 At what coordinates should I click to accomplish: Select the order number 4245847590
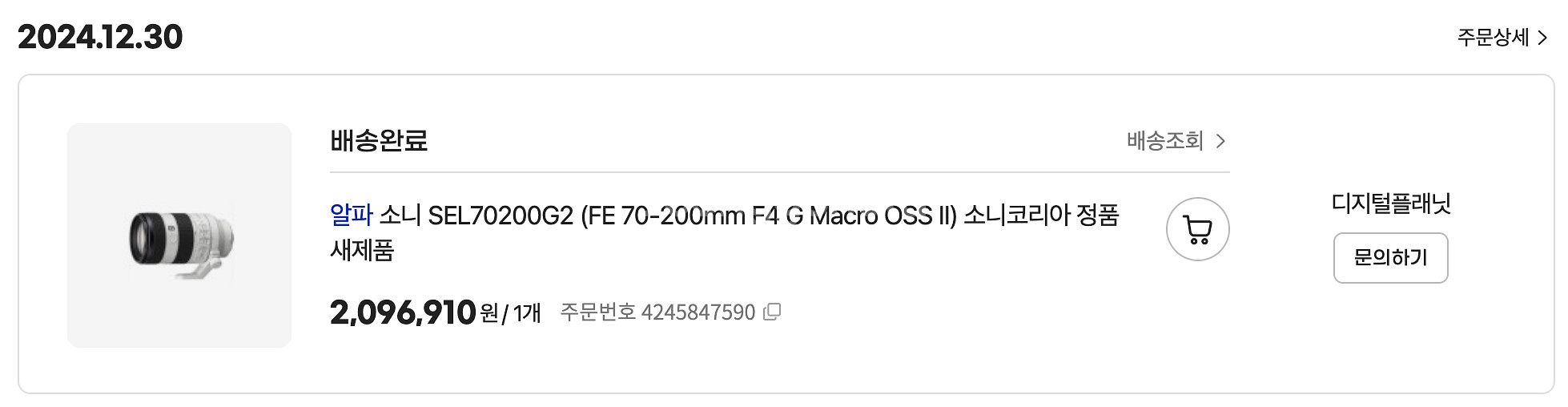698,312
